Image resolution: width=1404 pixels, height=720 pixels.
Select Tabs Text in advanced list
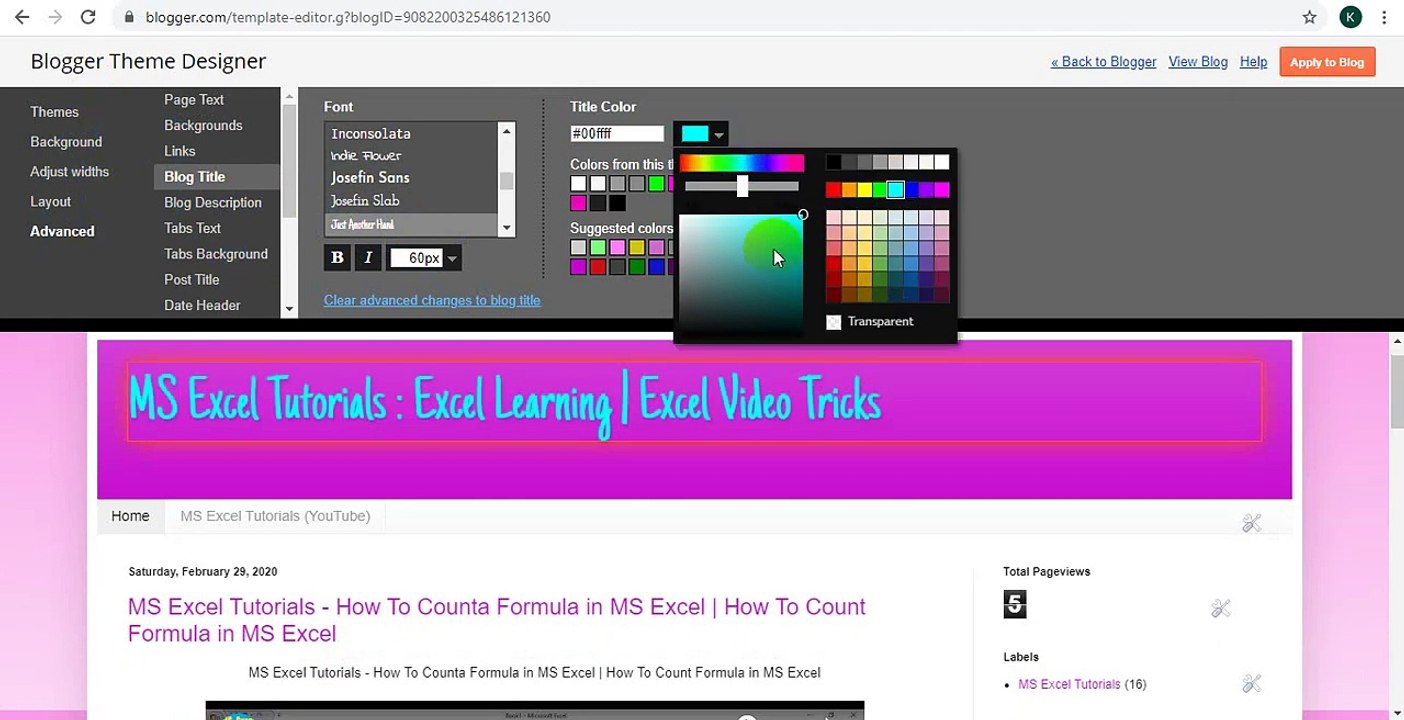click(192, 228)
